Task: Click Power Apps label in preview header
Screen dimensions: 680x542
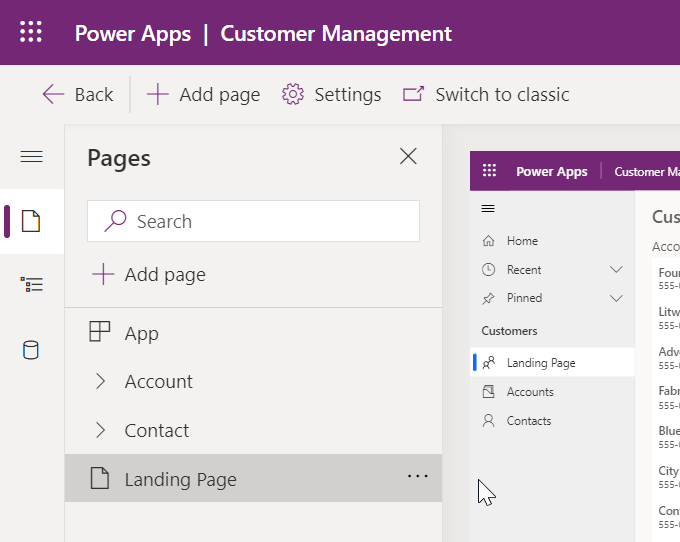Action: click(552, 172)
